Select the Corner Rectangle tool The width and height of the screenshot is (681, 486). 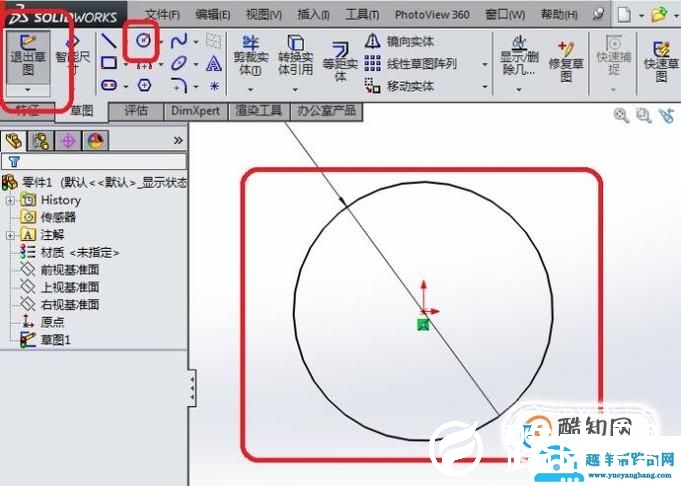tap(109, 63)
